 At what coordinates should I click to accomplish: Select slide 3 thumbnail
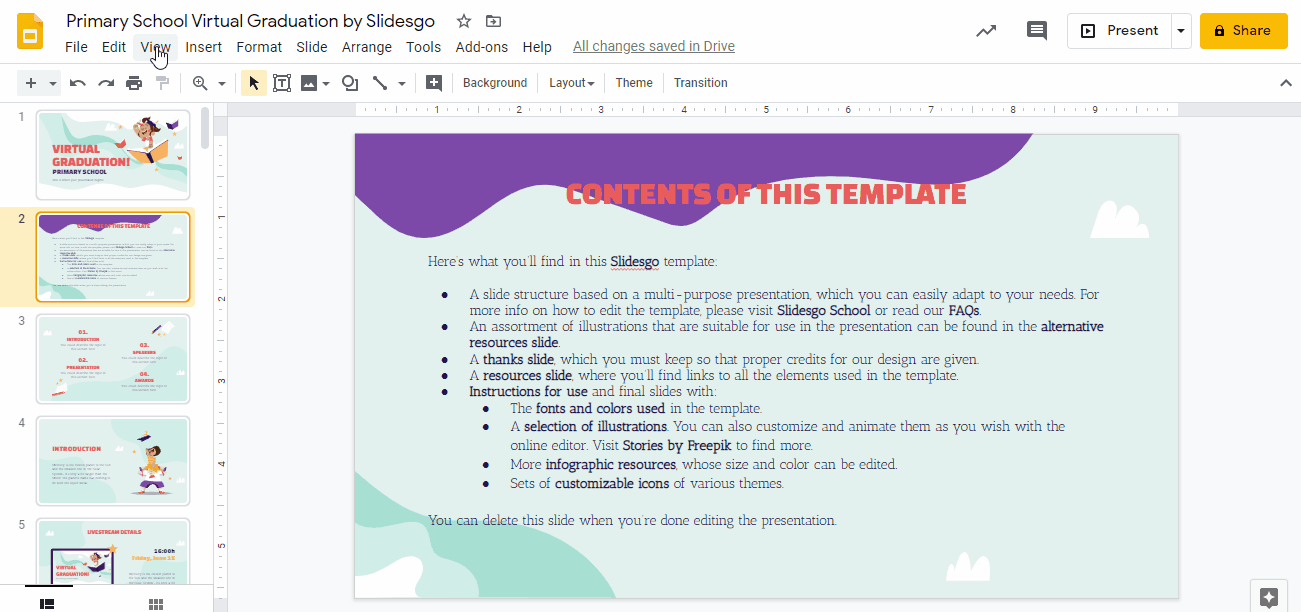pyautogui.click(x=113, y=359)
